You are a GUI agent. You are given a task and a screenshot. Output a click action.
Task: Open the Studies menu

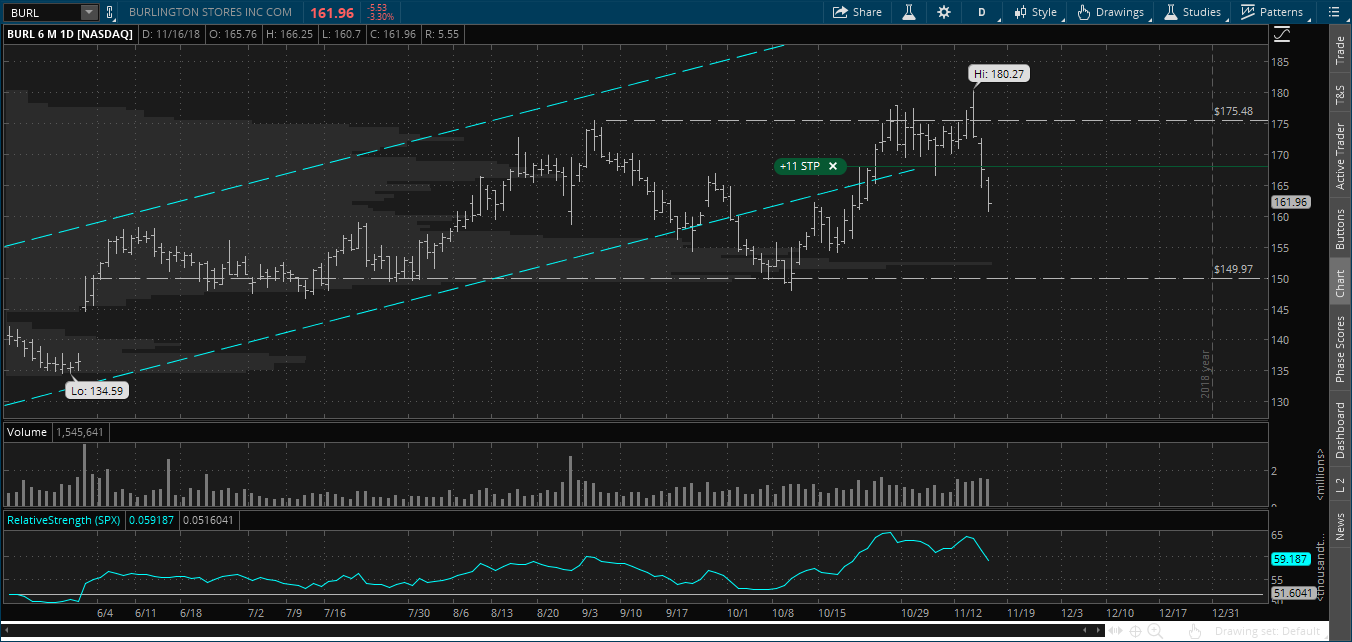[1192, 12]
